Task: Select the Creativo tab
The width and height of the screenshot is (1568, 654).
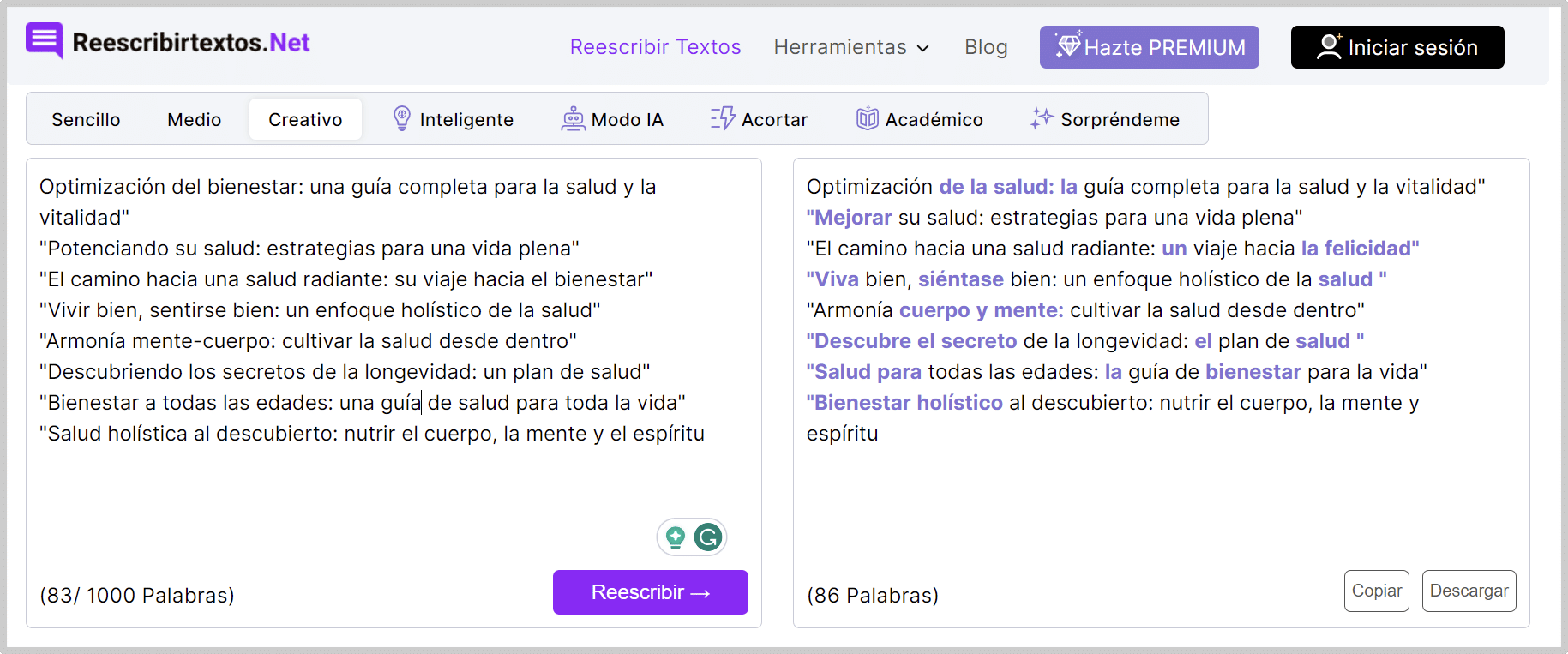Action: click(305, 119)
